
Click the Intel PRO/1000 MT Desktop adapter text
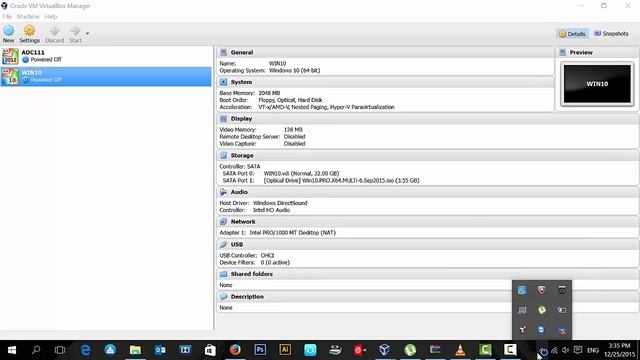click(x=293, y=233)
